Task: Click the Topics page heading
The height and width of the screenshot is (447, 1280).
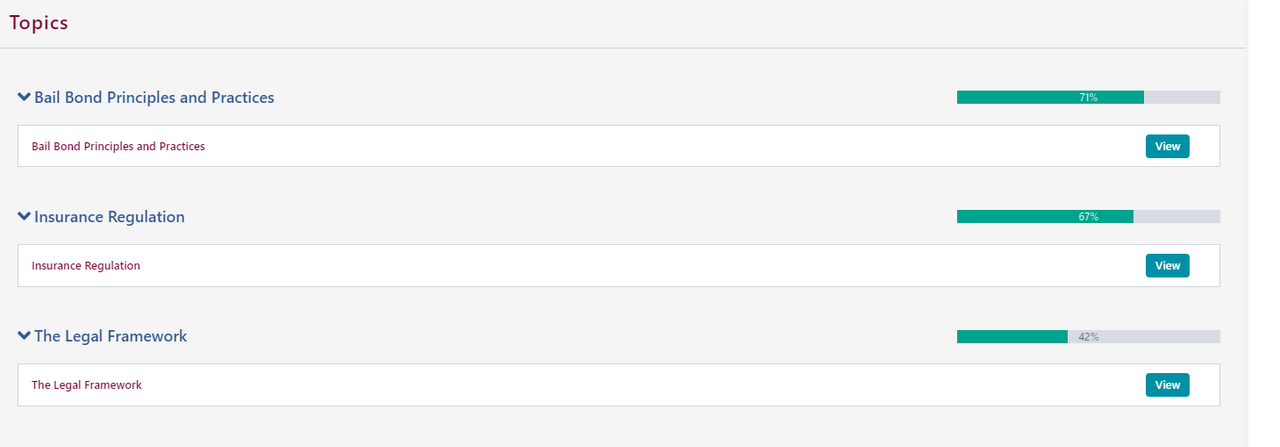Action: (39, 23)
